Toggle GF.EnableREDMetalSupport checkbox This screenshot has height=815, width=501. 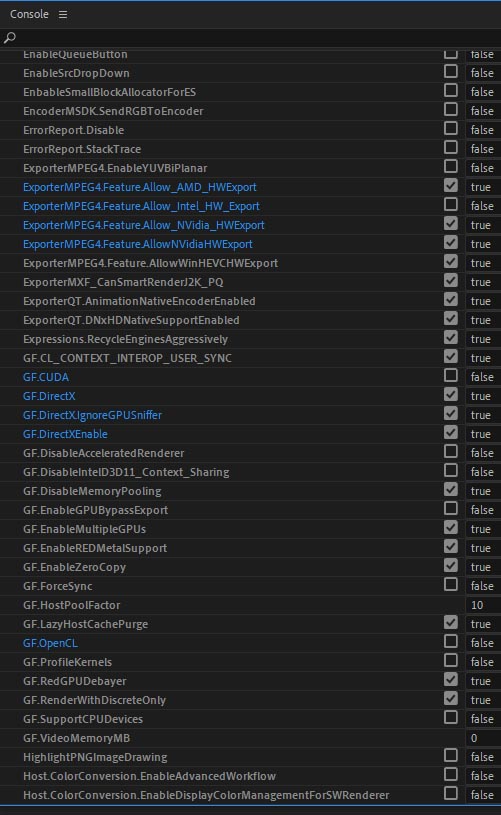click(x=451, y=547)
